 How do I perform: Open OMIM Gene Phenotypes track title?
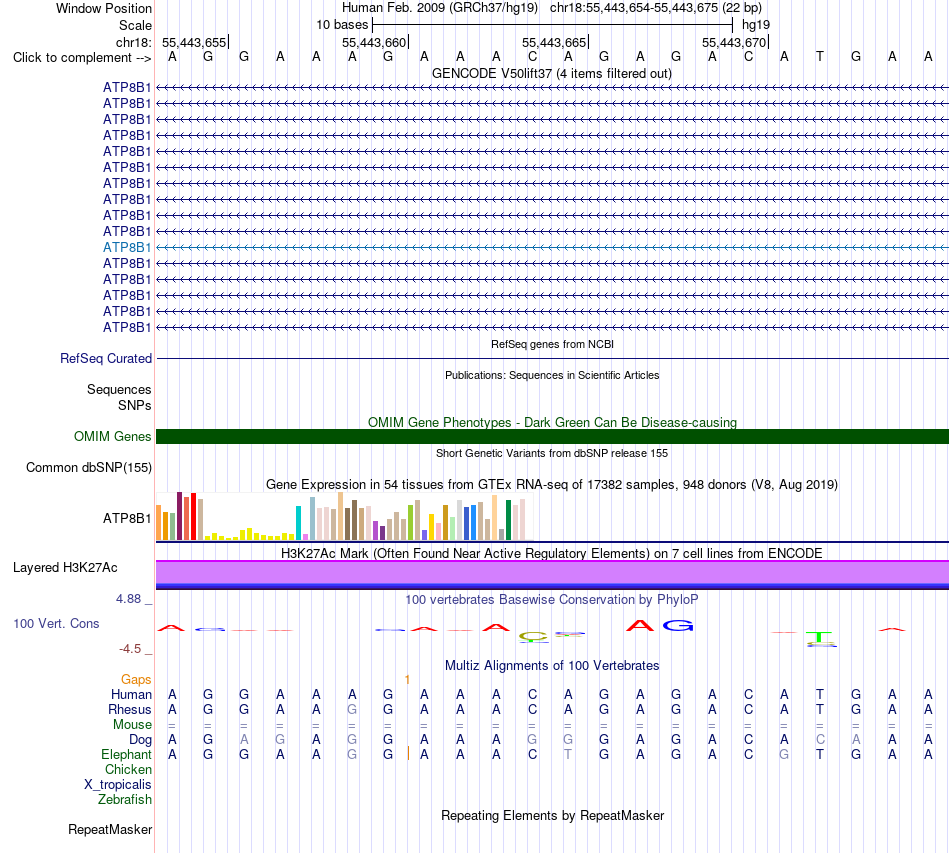click(x=552, y=422)
